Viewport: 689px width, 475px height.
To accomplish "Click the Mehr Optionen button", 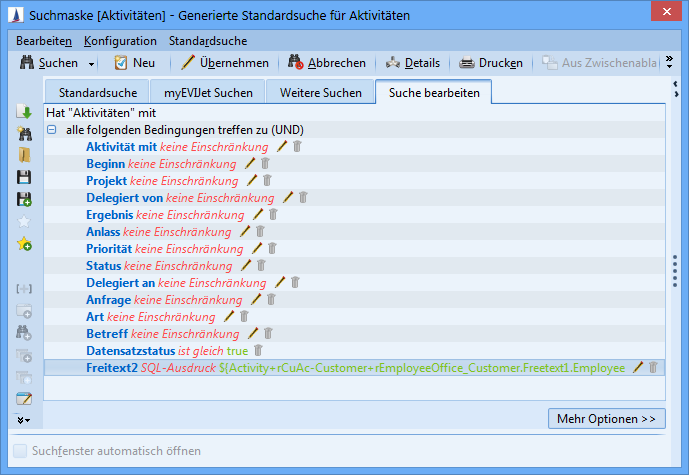I will (606, 418).
